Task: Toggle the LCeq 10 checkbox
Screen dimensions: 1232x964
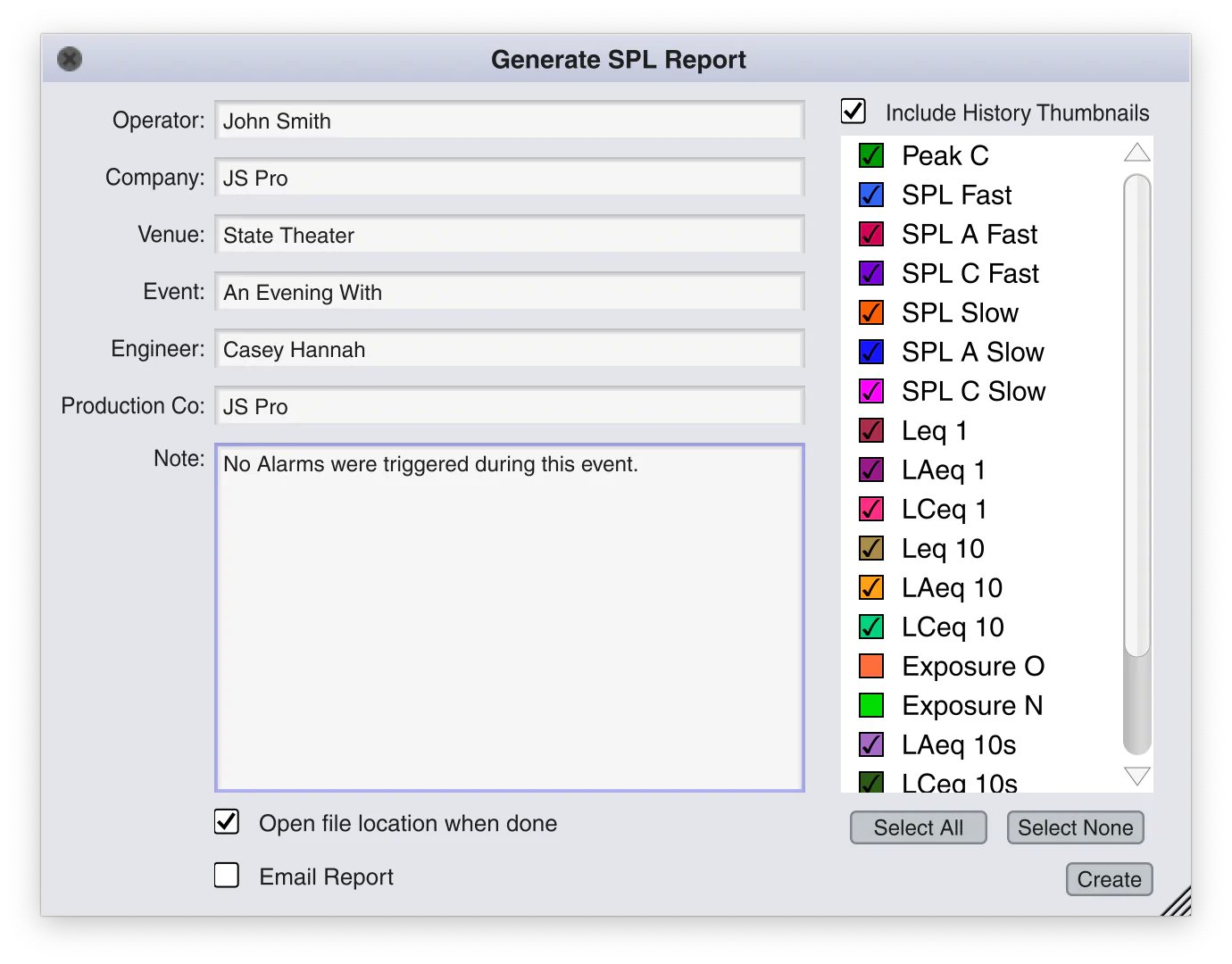Action: (870, 627)
